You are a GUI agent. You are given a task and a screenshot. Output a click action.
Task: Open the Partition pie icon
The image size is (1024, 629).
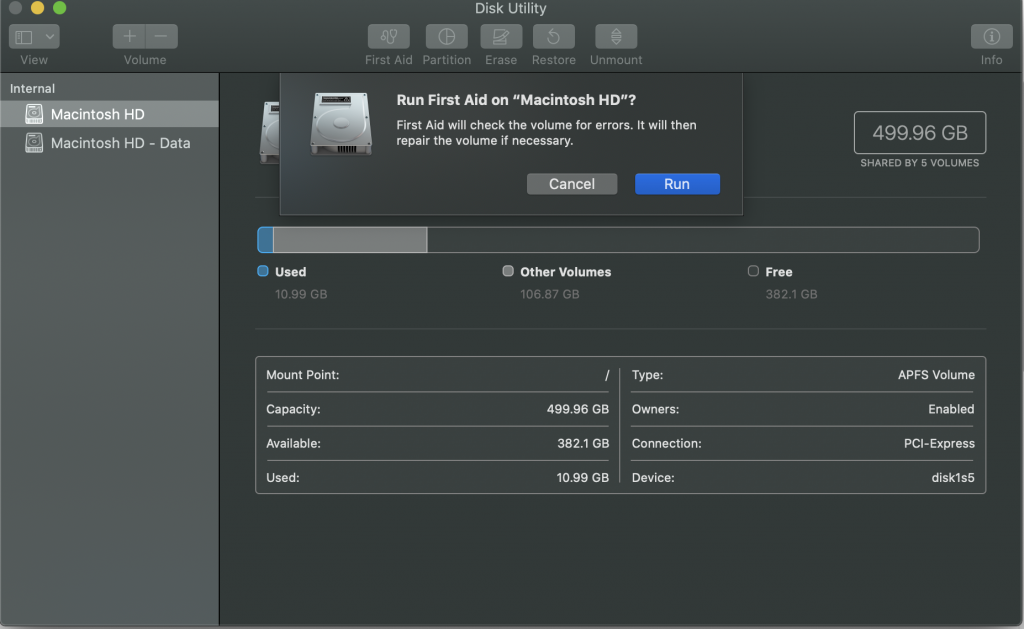tap(447, 37)
